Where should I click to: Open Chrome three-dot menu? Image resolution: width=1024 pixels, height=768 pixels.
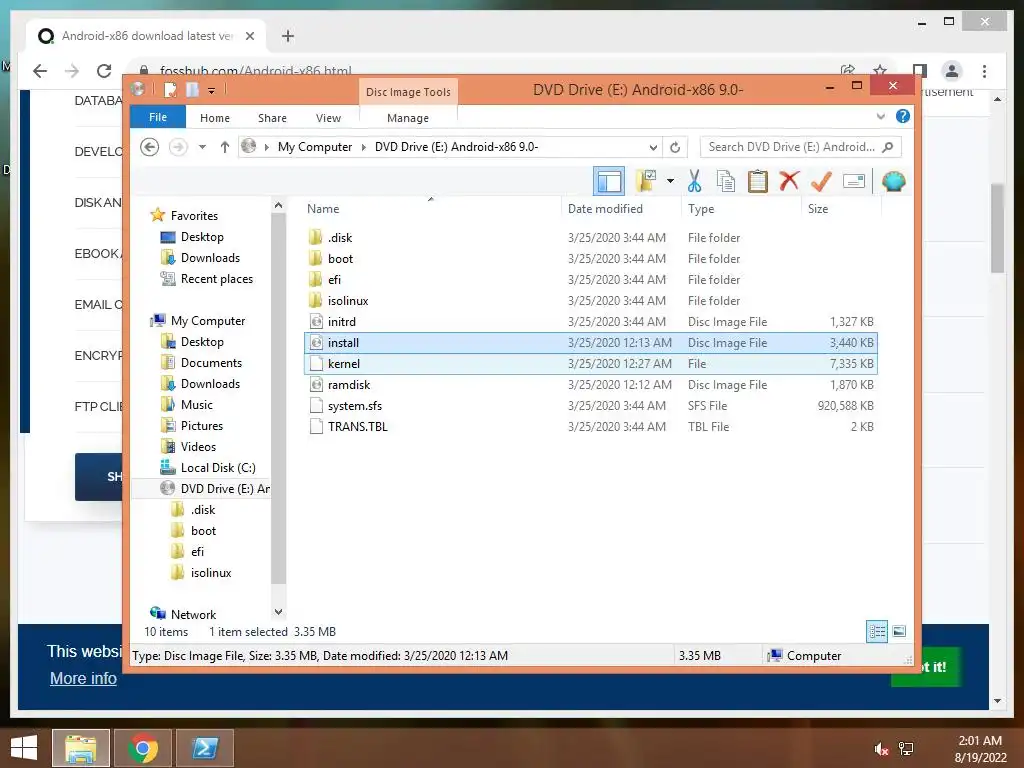point(984,71)
